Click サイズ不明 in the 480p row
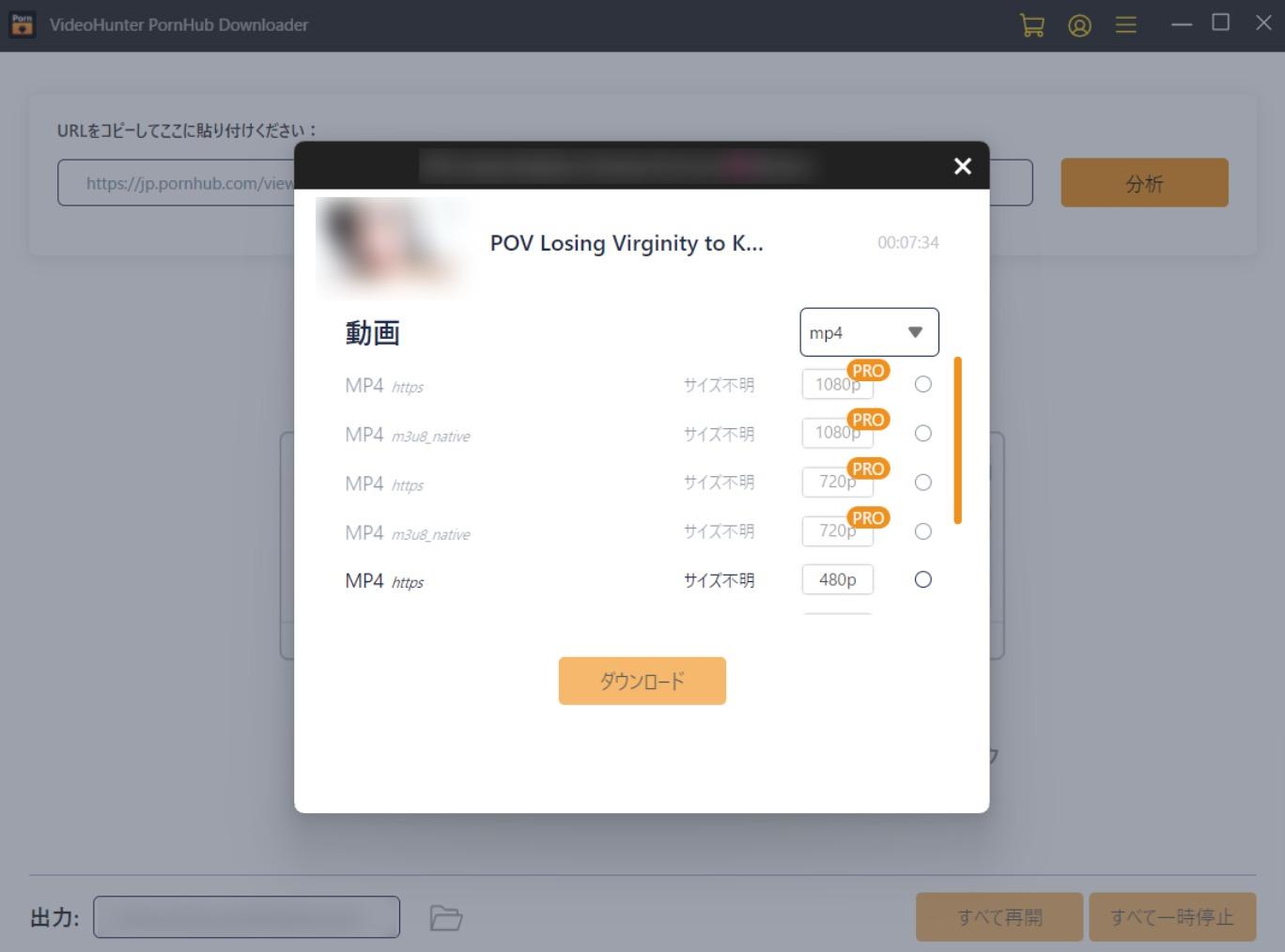This screenshot has height=952, width=1285. (719, 580)
